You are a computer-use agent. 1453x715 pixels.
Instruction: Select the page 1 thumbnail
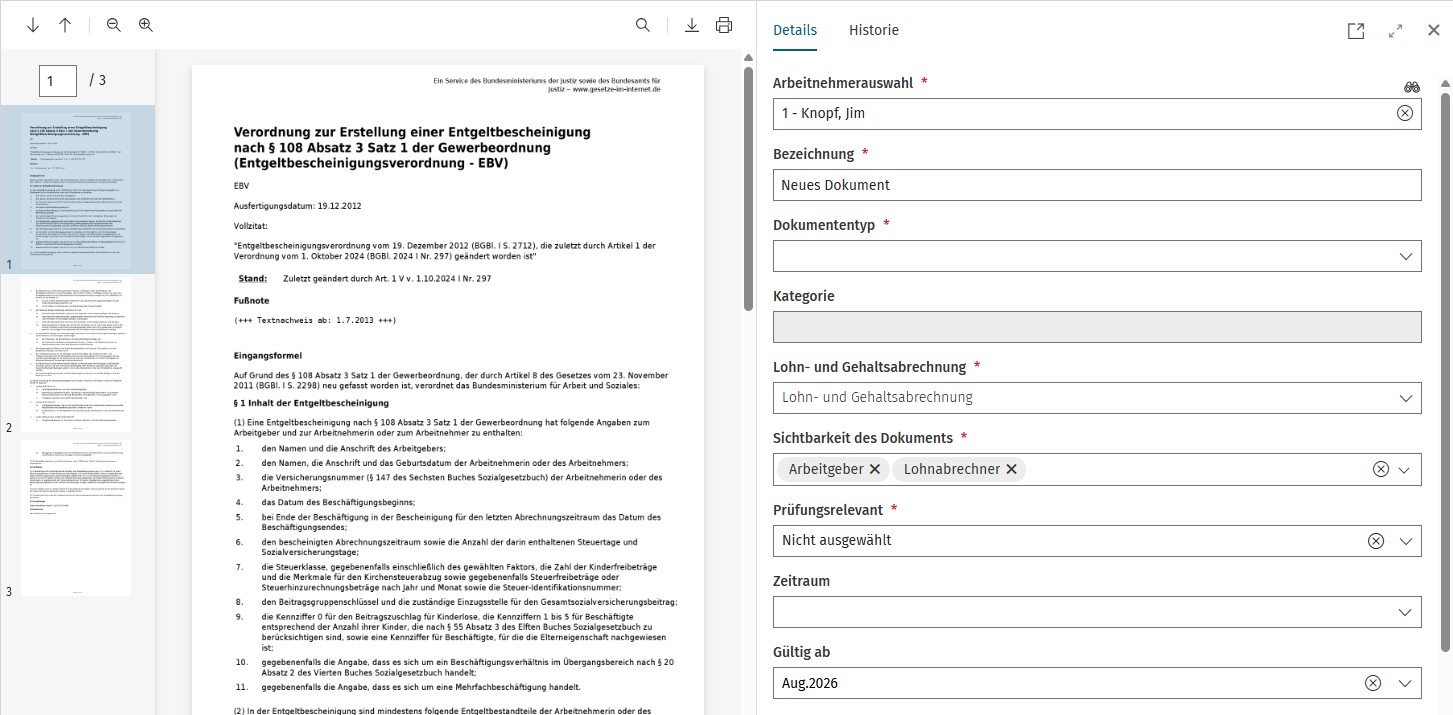tap(76, 190)
